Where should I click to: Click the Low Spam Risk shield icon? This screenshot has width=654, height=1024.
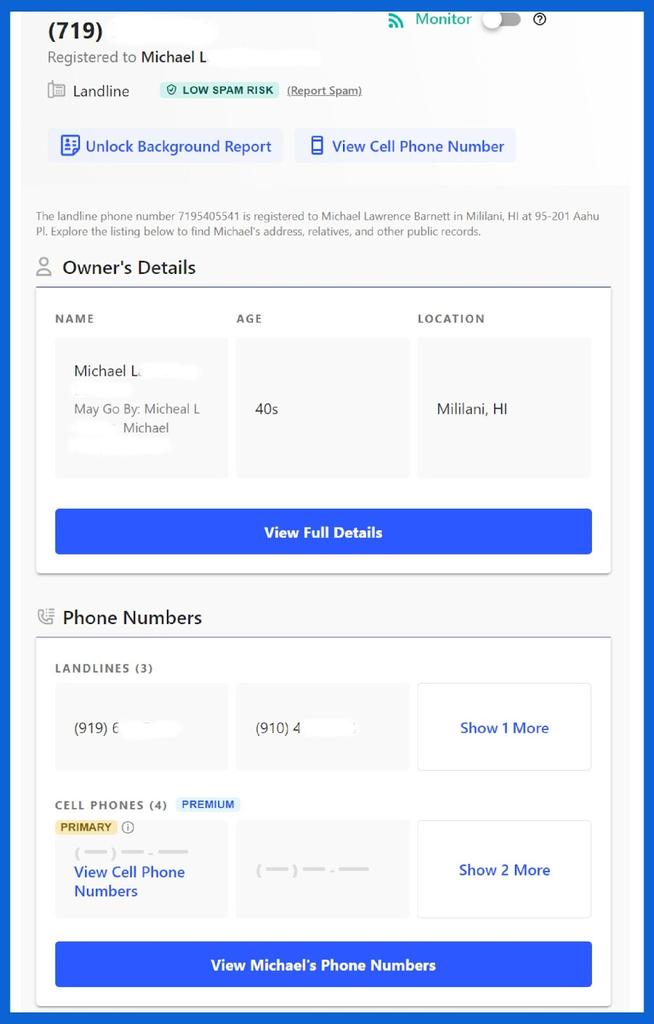pos(171,90)
